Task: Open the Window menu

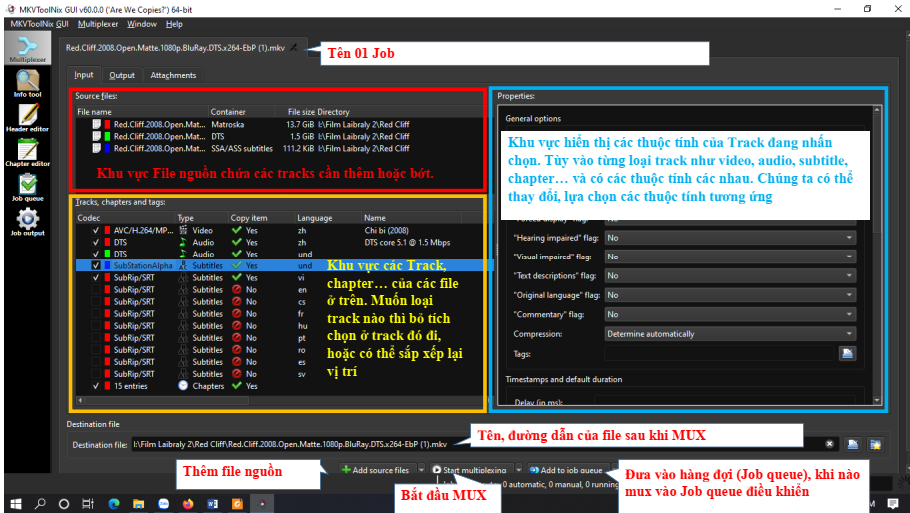Action: tap(142, 24)
